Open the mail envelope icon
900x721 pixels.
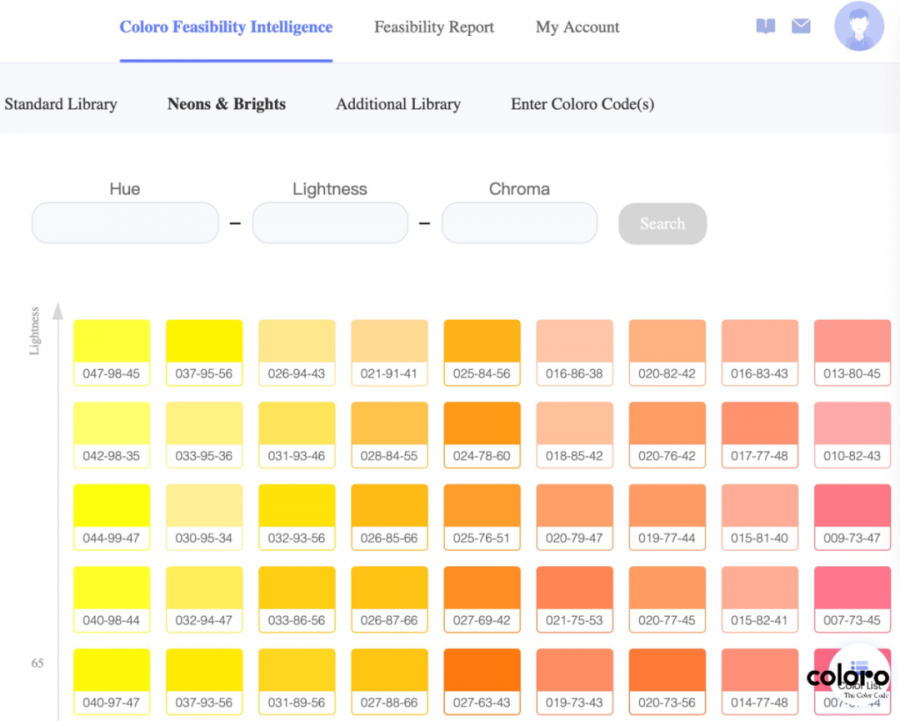coord(801,26)
